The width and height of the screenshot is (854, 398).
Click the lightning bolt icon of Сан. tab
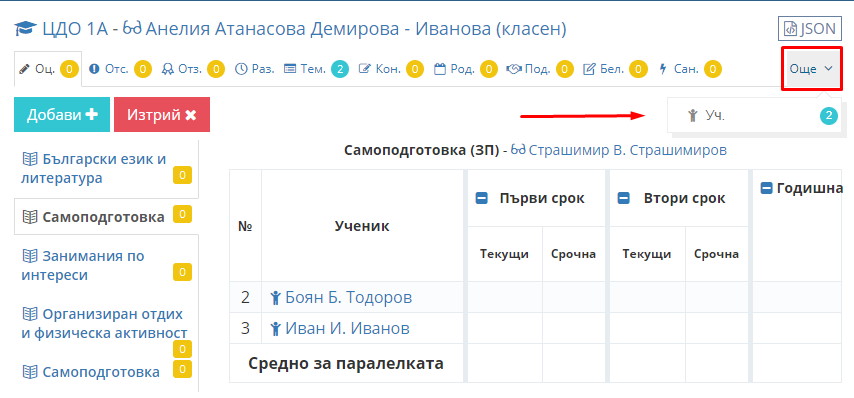pyautogui.click(x=663, y=69)
